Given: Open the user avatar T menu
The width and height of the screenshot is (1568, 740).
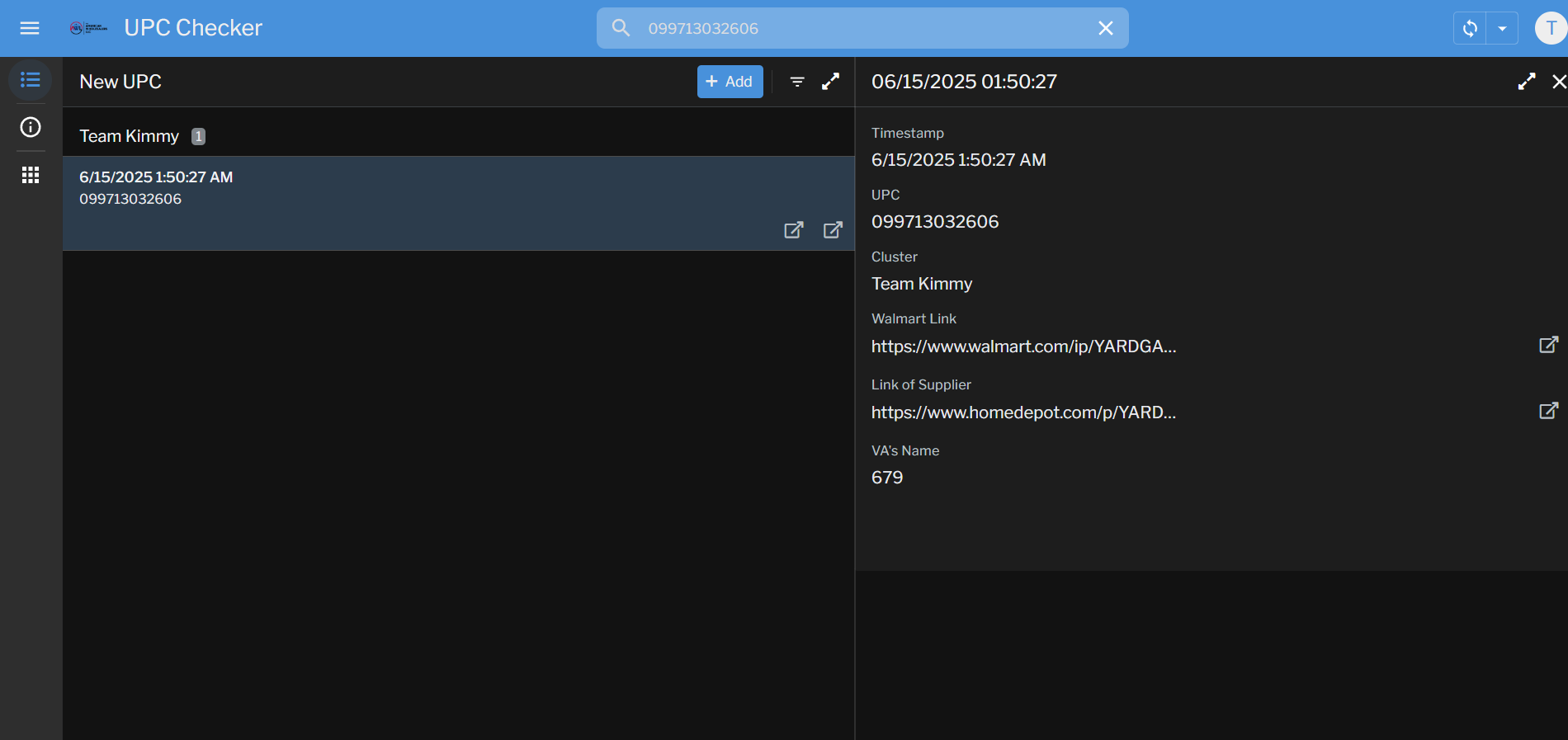Looking at the screenshot, I should click(x=1550, y=28).
